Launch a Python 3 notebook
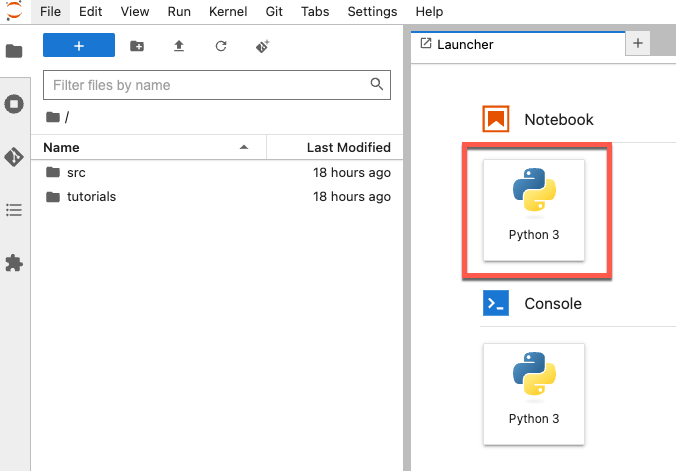 click(534, 210)
